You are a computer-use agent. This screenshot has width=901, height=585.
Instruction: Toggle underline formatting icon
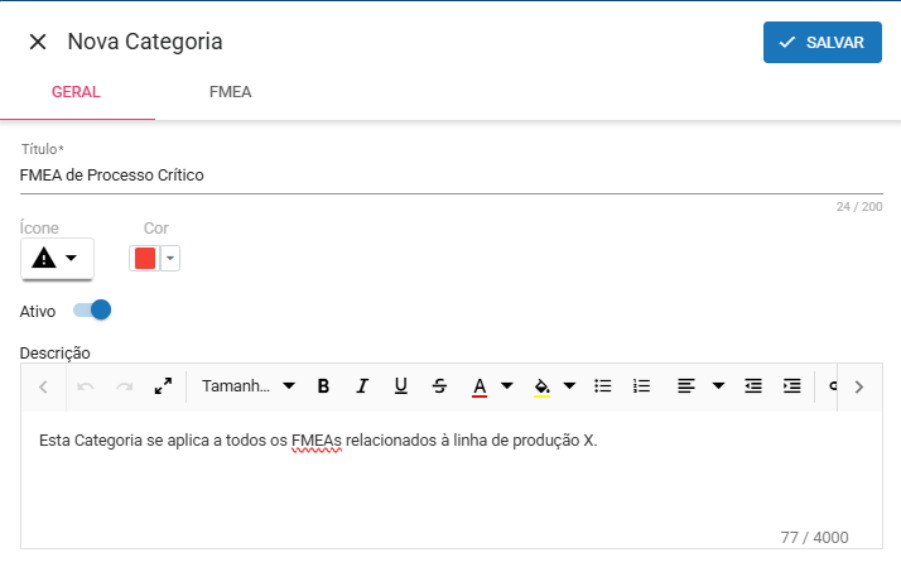tap(401, 386)
